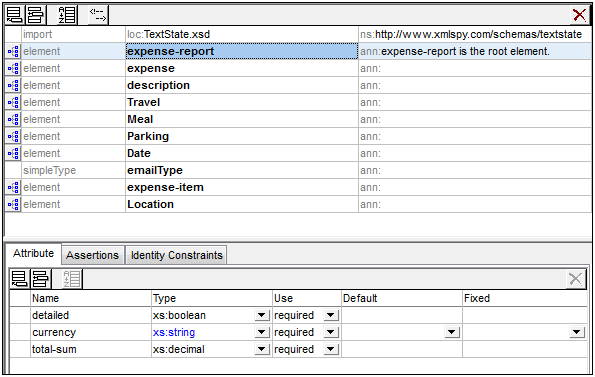
Task: Click the red delete X in top toolbar
Action: [x=579, y=15]
